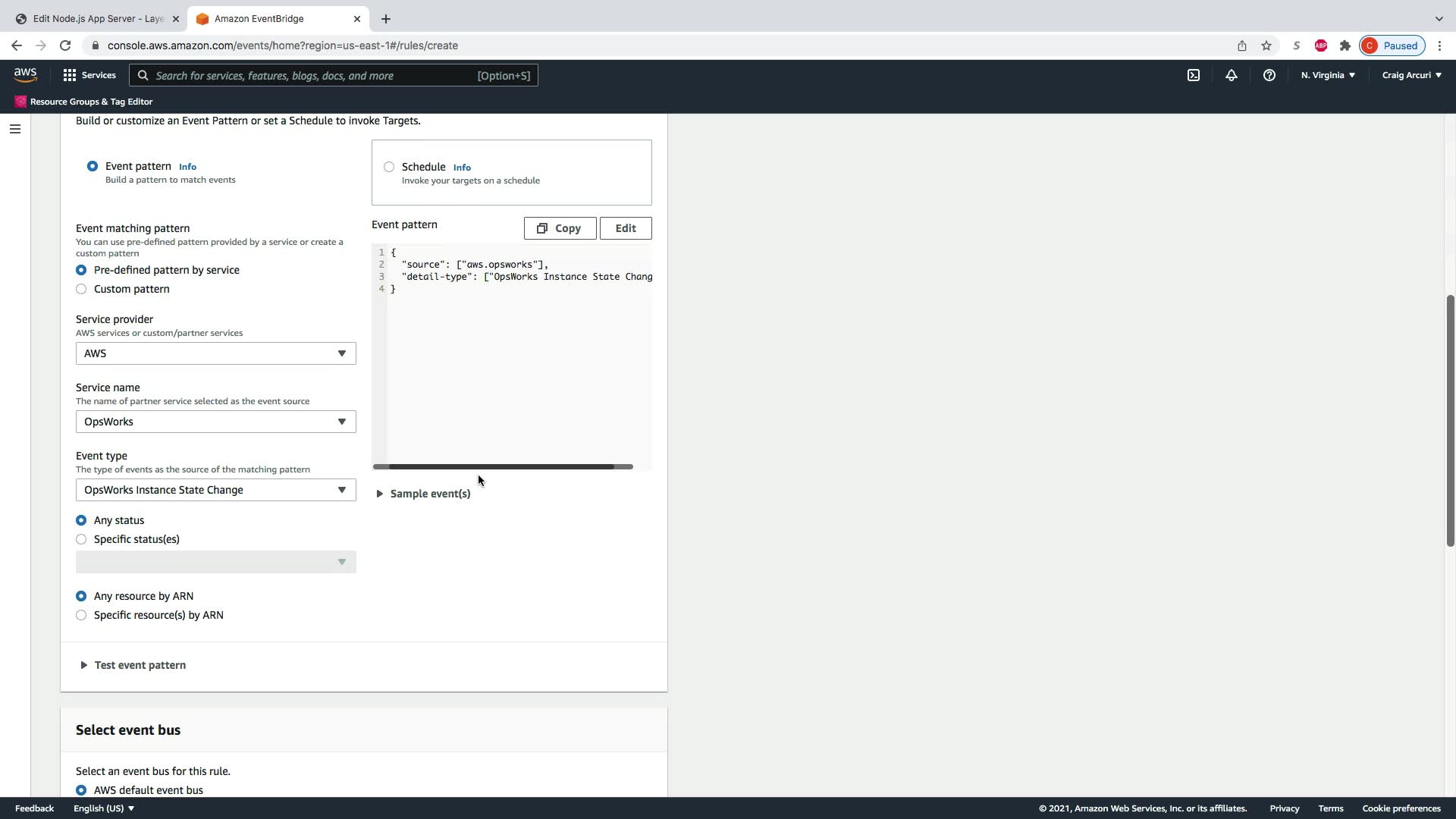Choose Custom pattern radio button

pos(81,289)
